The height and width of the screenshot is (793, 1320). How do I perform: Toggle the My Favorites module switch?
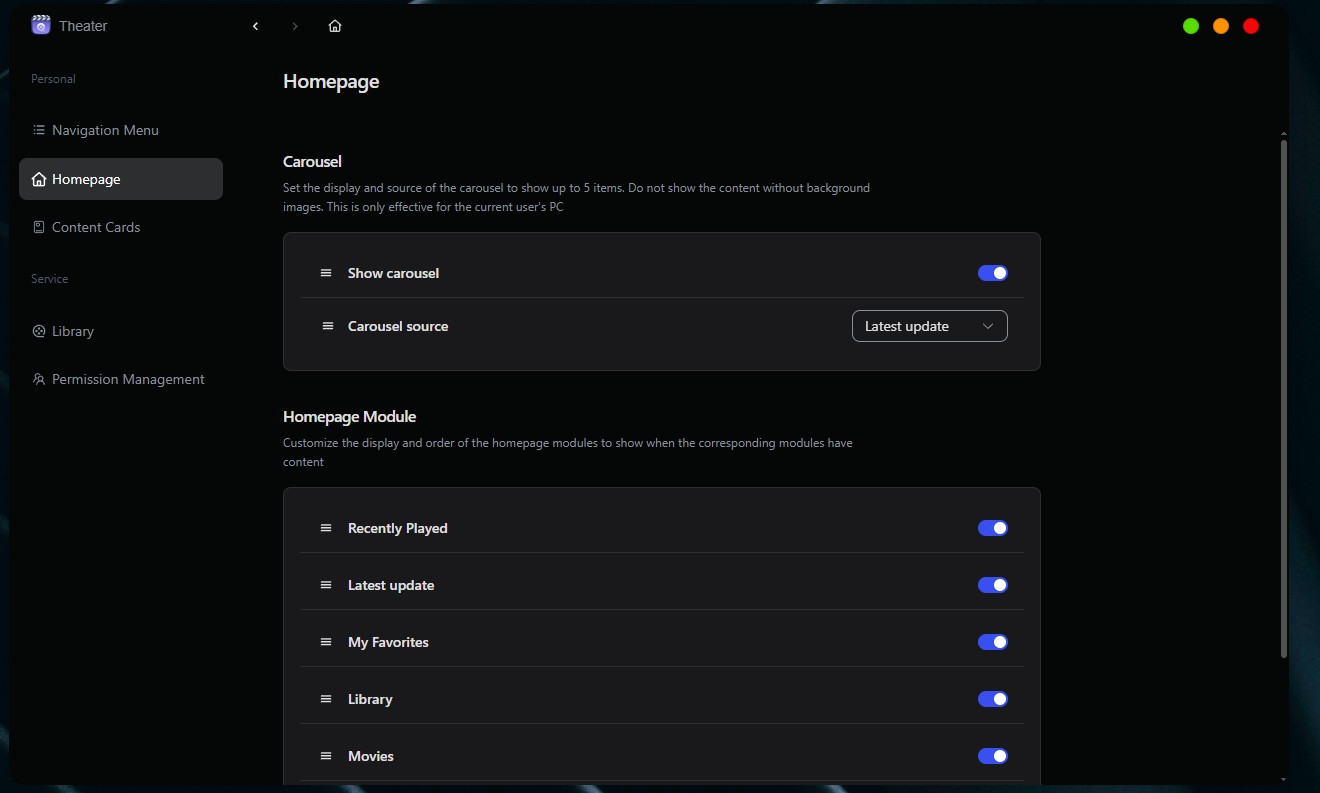[993, 642]
